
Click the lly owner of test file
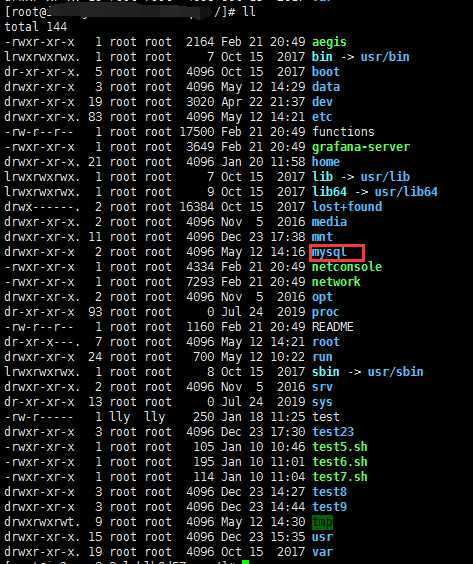tap(120, 417)
